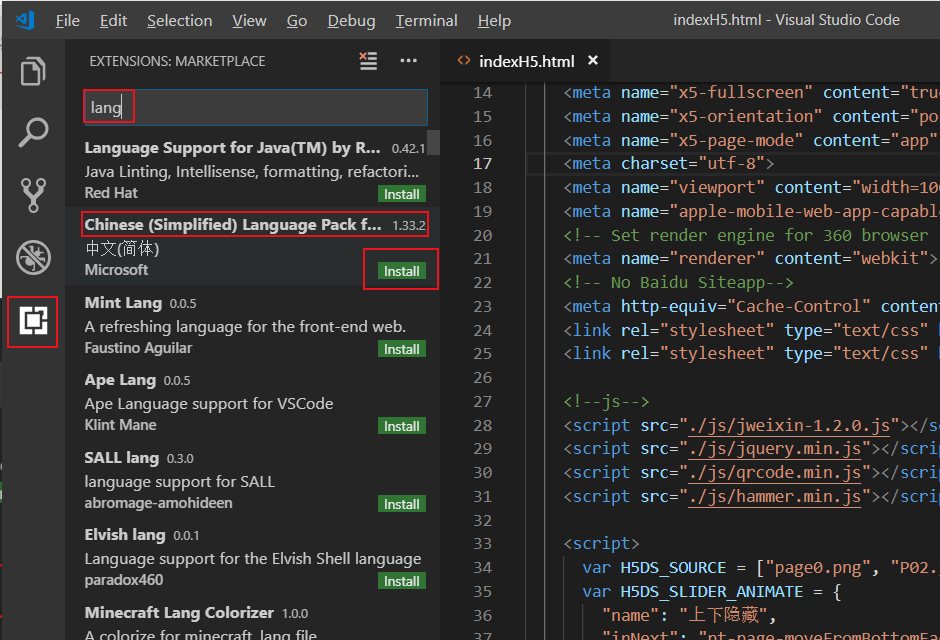Select the Extensions icon in the activity bar
Screen dimensions: 940x640
[x=33, y=322]
